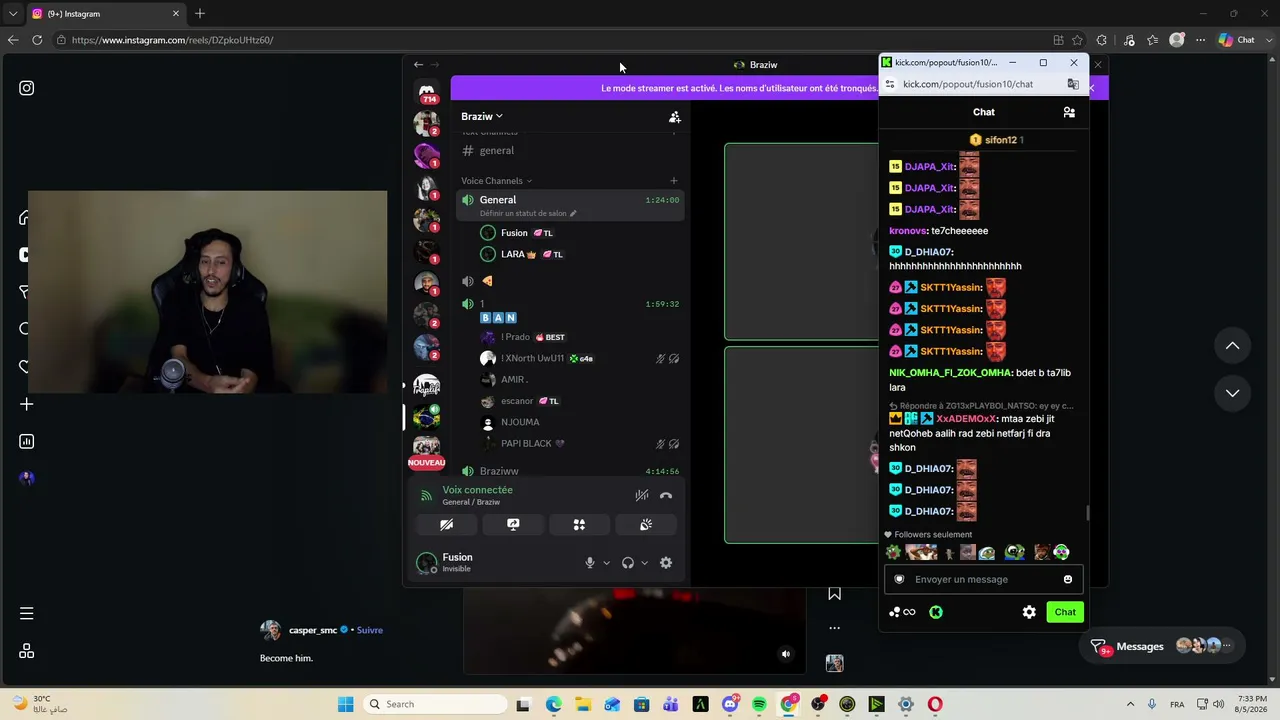Open Instagram create plus icon in sidebar
This screenshot has width=1280, height=720.
click(x=27, y=404)
